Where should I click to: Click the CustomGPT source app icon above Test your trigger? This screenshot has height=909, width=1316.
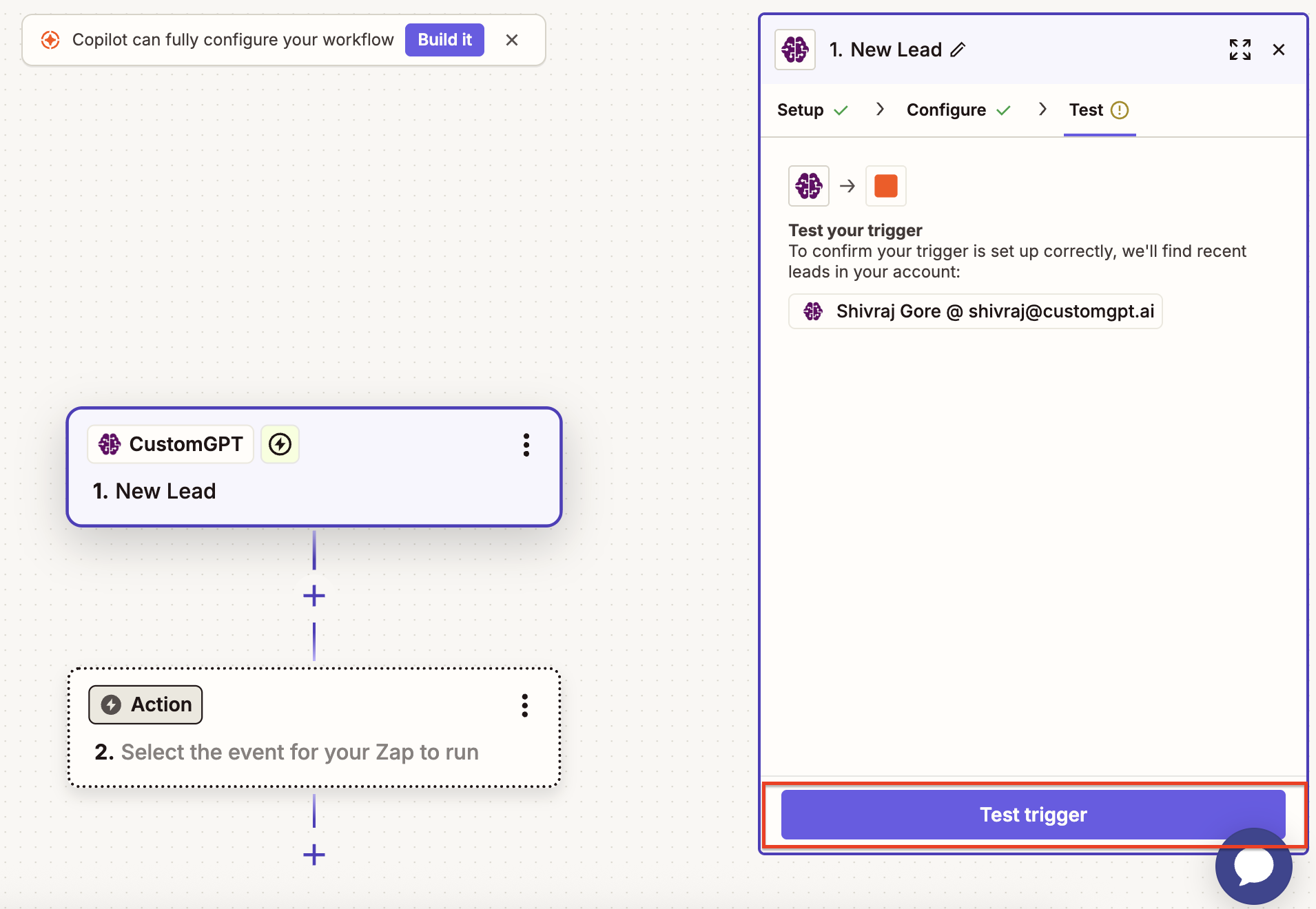point(809,186)
